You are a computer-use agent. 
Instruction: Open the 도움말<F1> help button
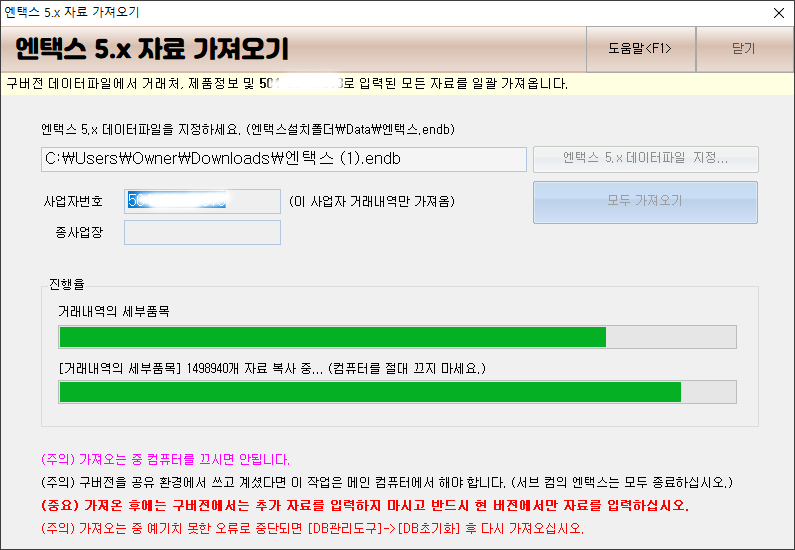(640, 49)
